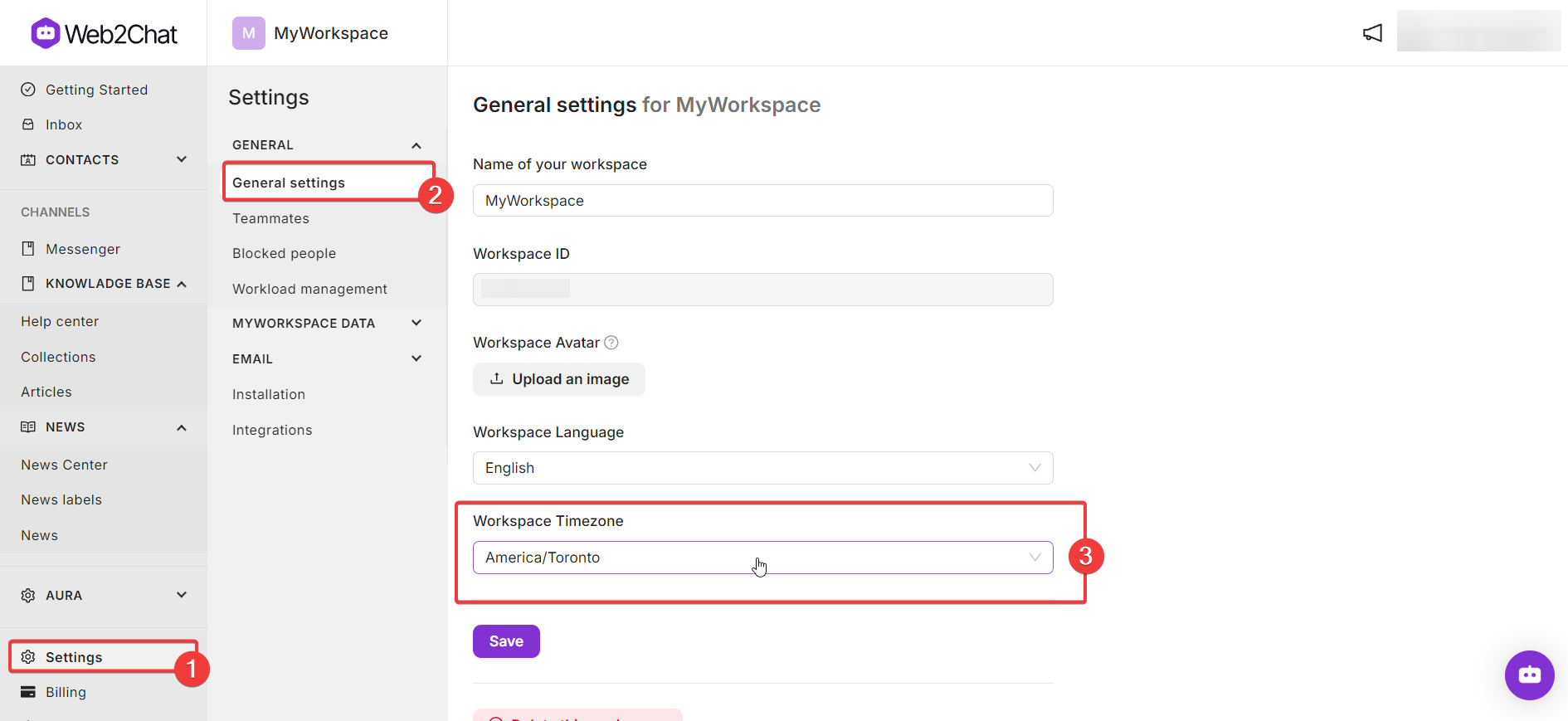
Task: Open Integrations settings
Action: 272,430
